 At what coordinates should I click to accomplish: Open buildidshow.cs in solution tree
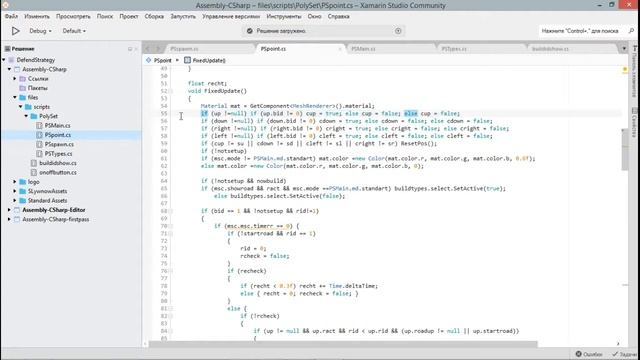(58, 163)
